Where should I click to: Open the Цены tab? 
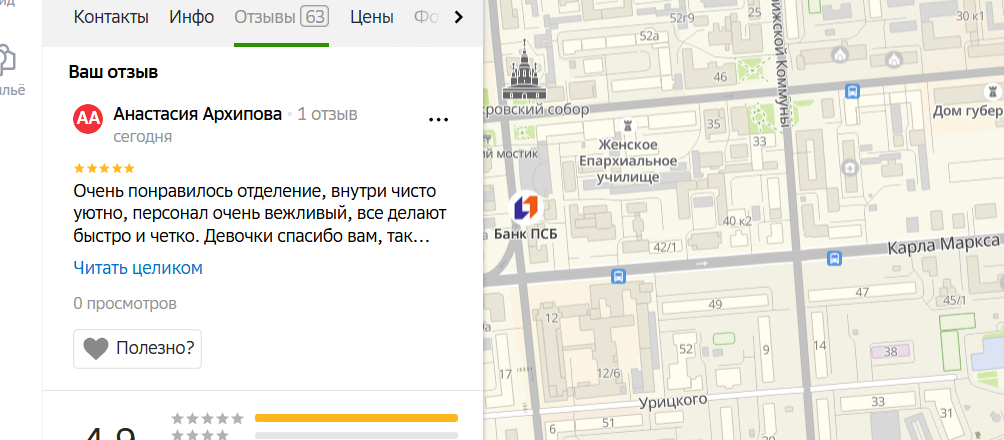pos(371,17)
